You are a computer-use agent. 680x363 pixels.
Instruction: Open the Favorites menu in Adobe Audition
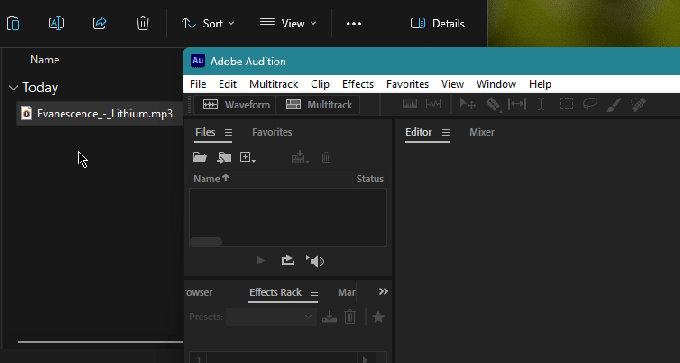coord(407,84)
